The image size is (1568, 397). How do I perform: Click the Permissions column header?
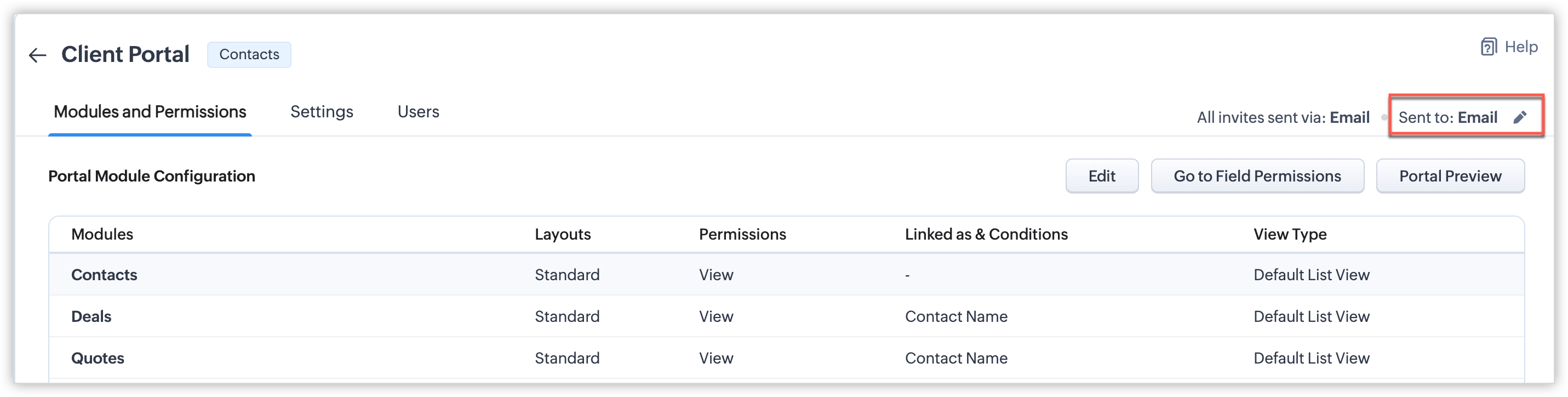pyautogui.click(x=742, y=235)
